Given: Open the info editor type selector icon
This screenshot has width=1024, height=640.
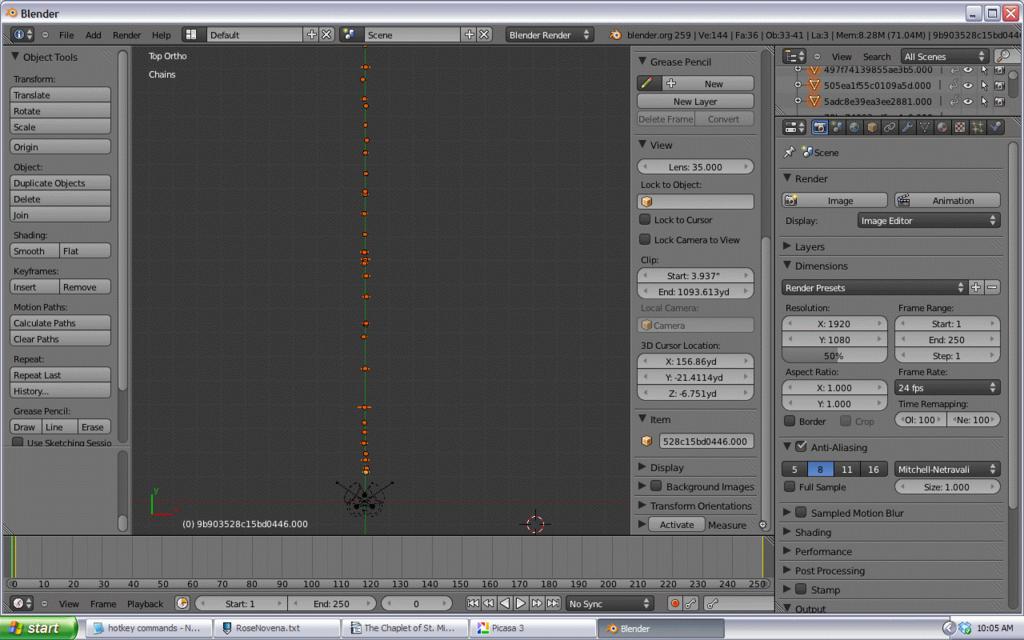Looking at the screenshot, I should coord(22,35).
